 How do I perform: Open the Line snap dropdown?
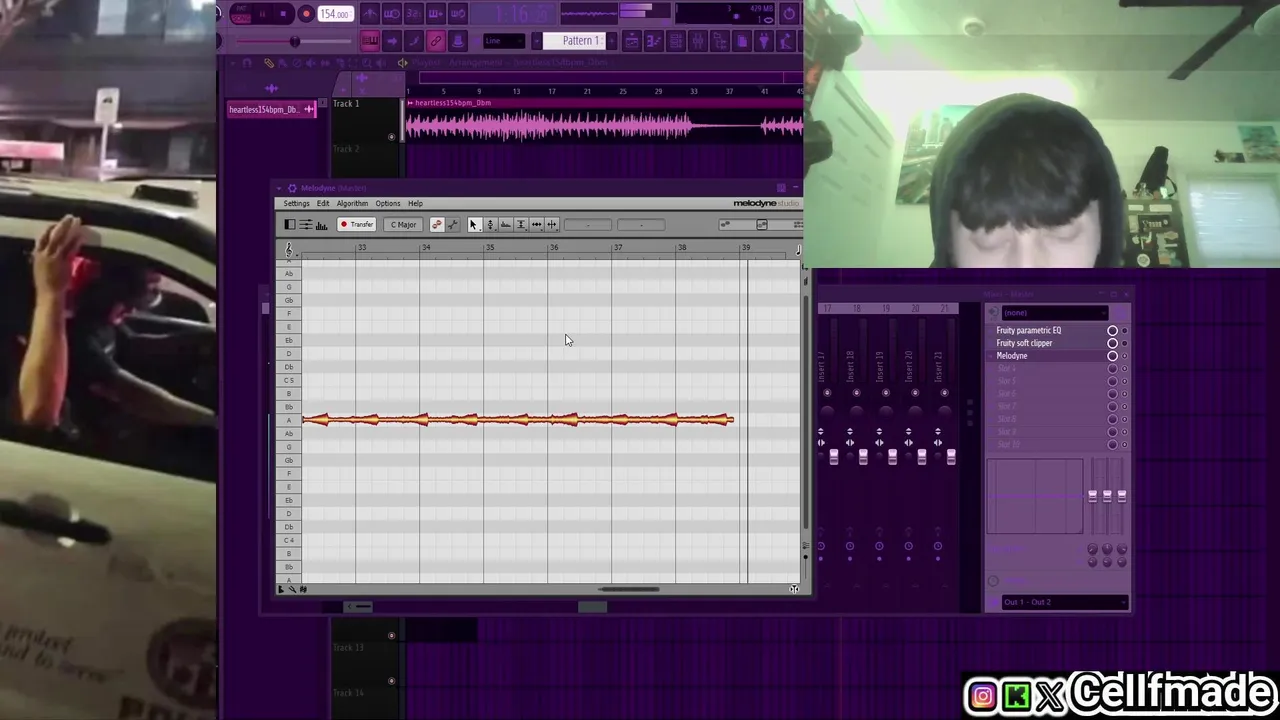tap(504, 41)
